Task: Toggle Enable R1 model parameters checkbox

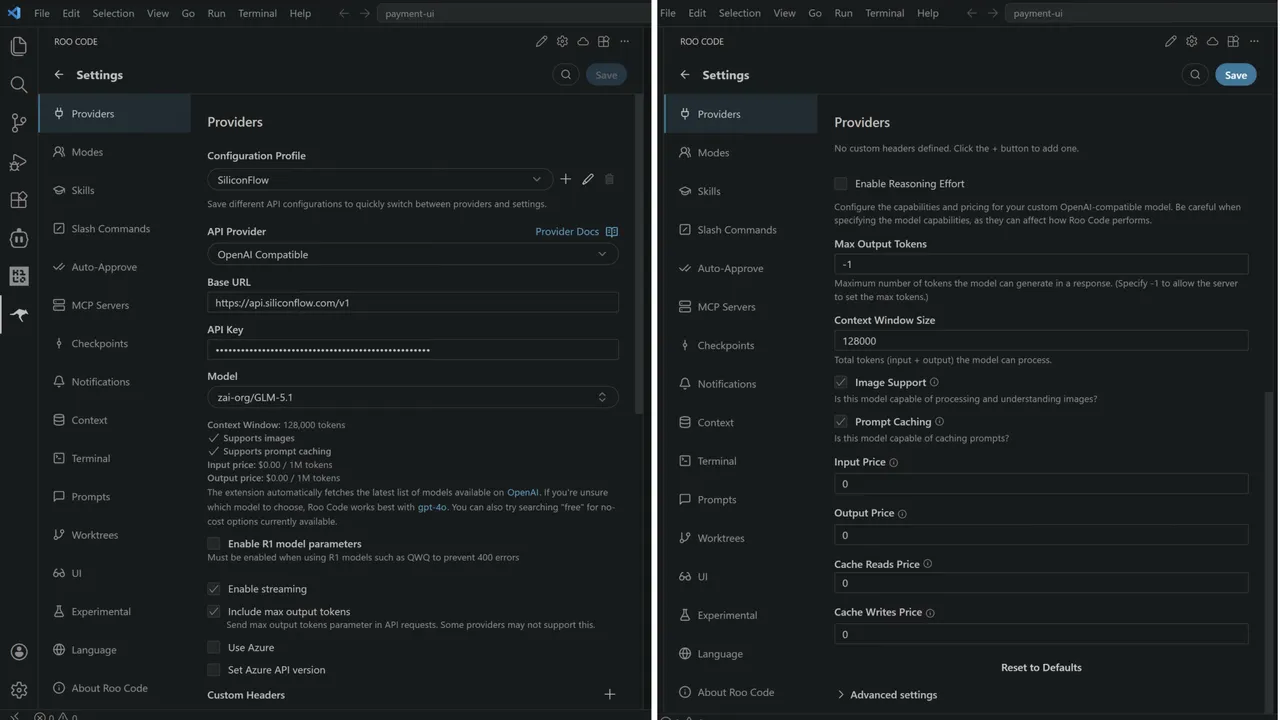Action: [x=213, y=544]
